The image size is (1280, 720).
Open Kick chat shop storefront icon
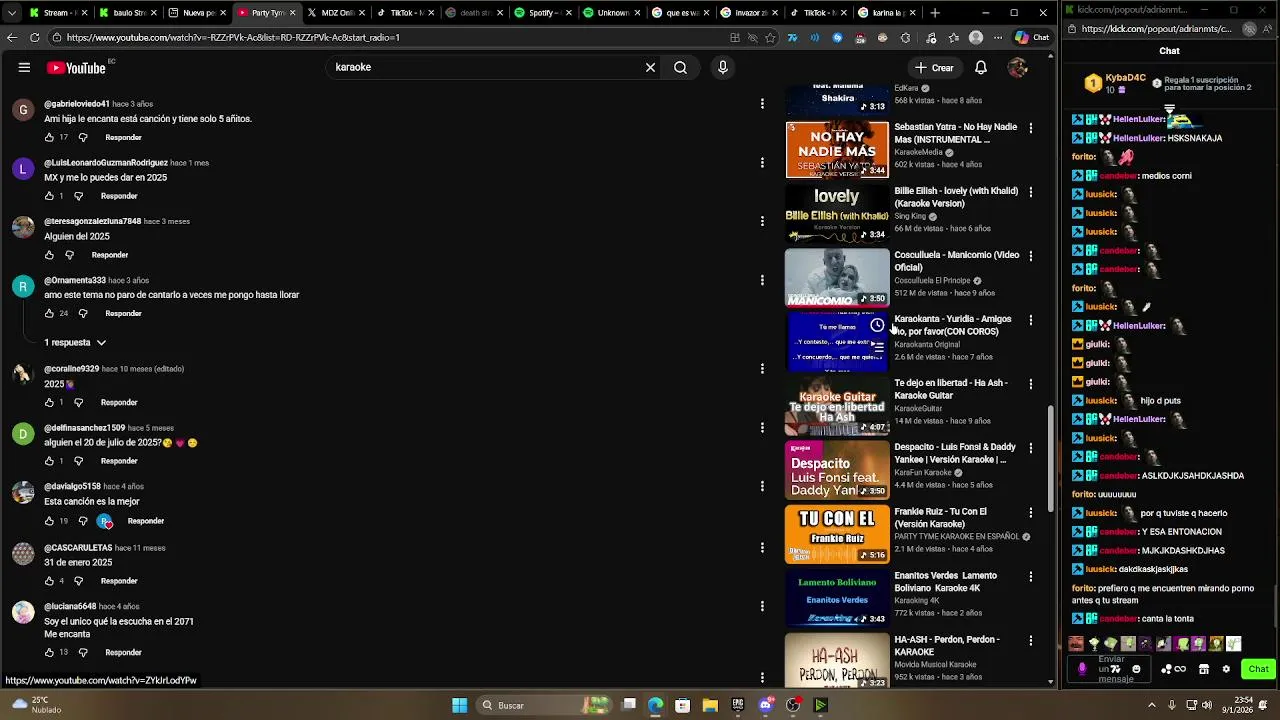click(x=1204, y=669)
